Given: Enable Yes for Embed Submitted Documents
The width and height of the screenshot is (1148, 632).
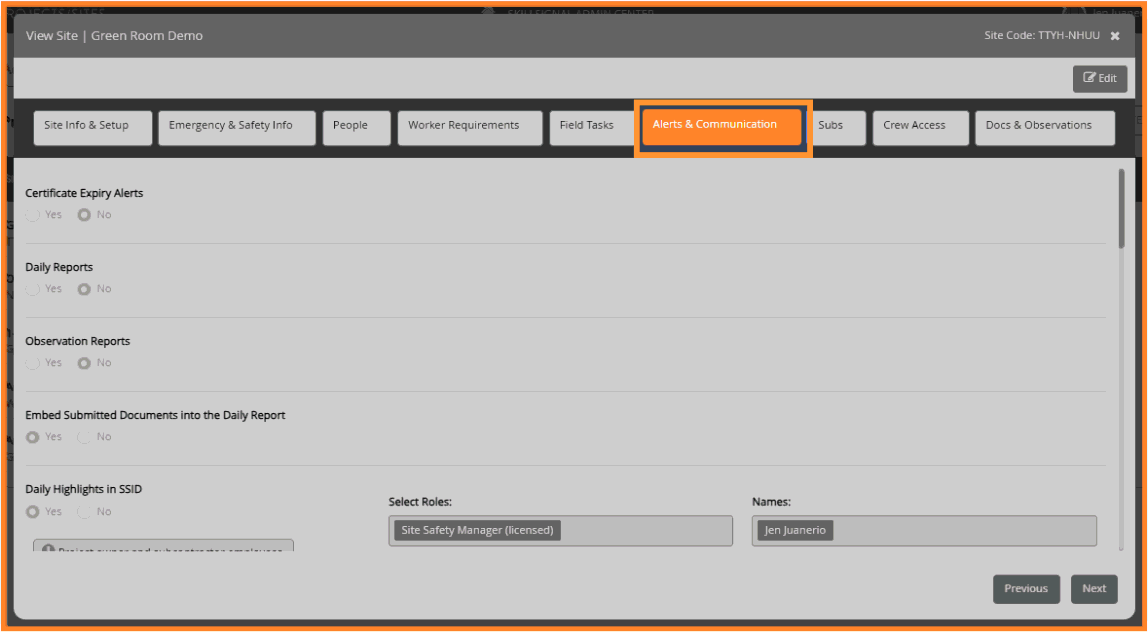Looking at the screenshot, I should (x=32, y=437).
